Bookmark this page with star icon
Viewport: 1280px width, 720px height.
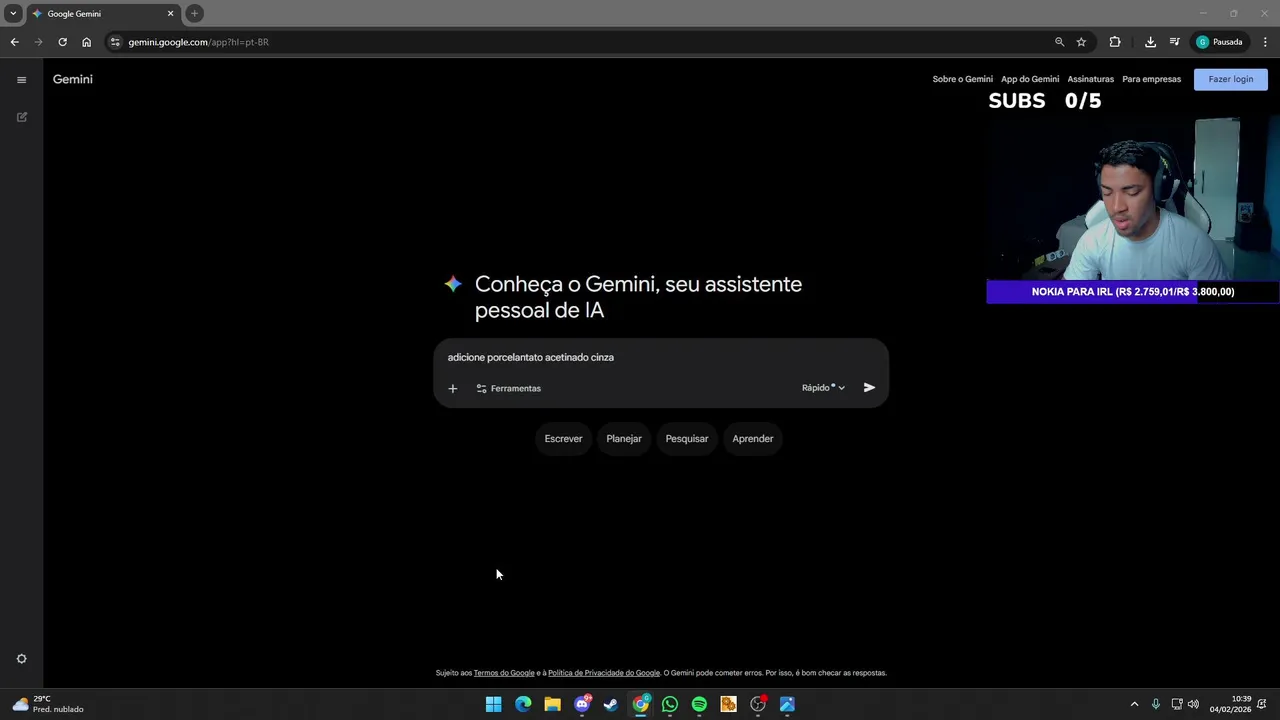(x=1081, y=42)
